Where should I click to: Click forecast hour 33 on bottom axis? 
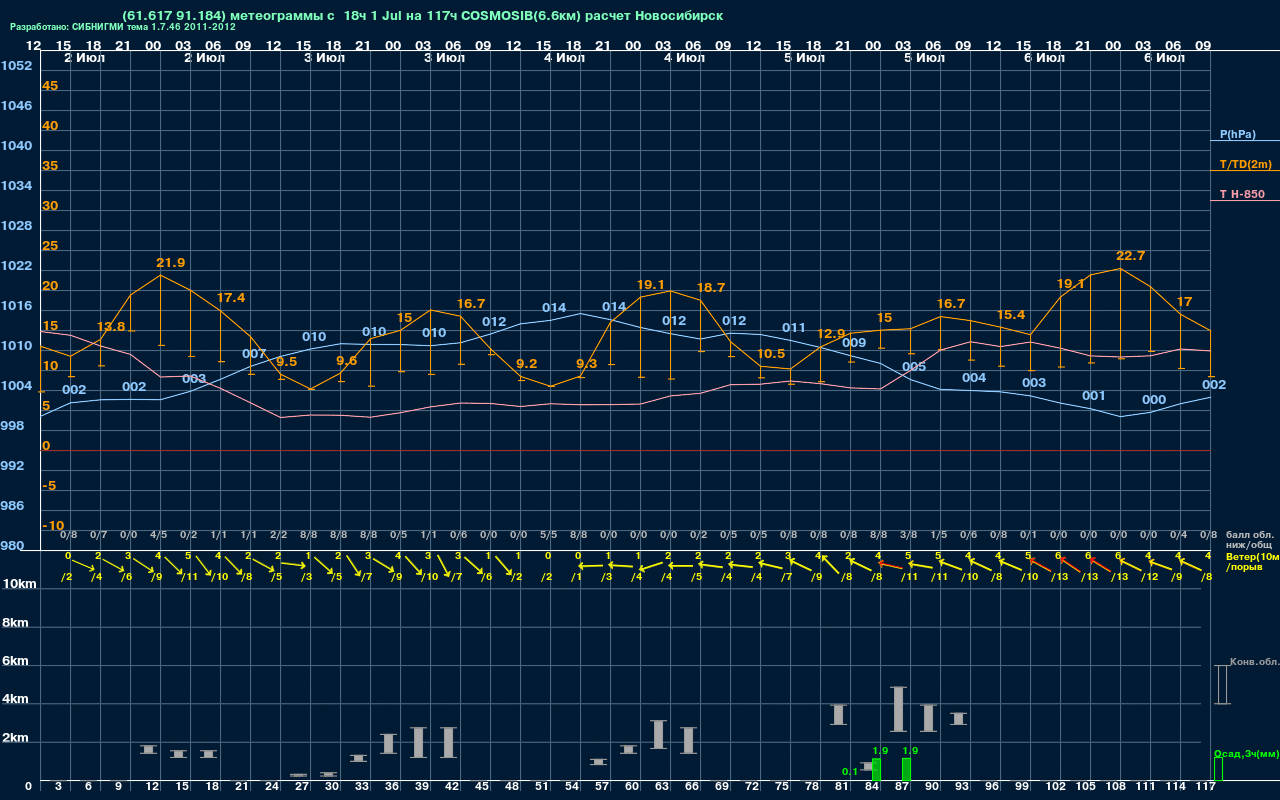point(363,788)
